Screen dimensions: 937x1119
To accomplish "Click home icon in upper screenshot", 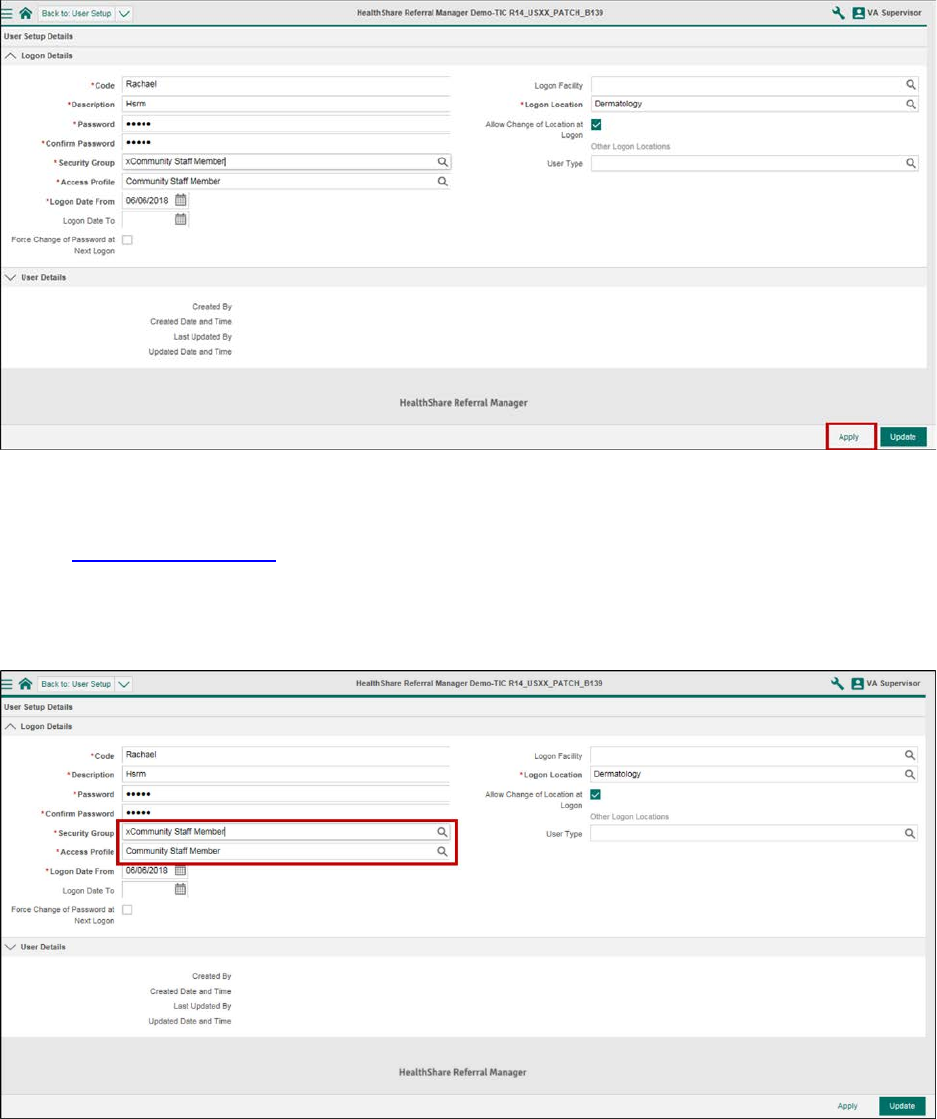I will (x=26, y=13).
